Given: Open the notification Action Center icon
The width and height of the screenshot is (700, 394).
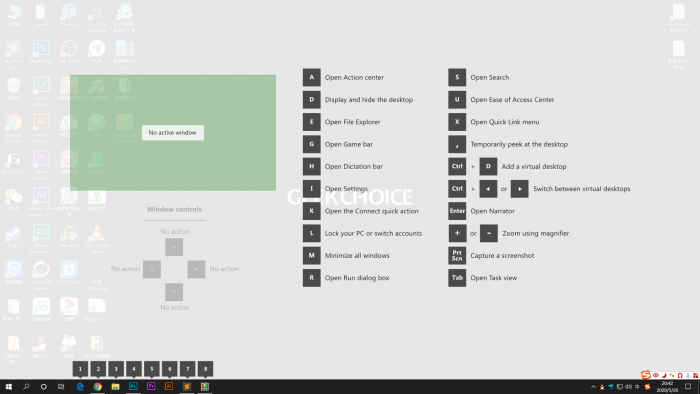Looking at the screenshot, I should pos(688,387).
